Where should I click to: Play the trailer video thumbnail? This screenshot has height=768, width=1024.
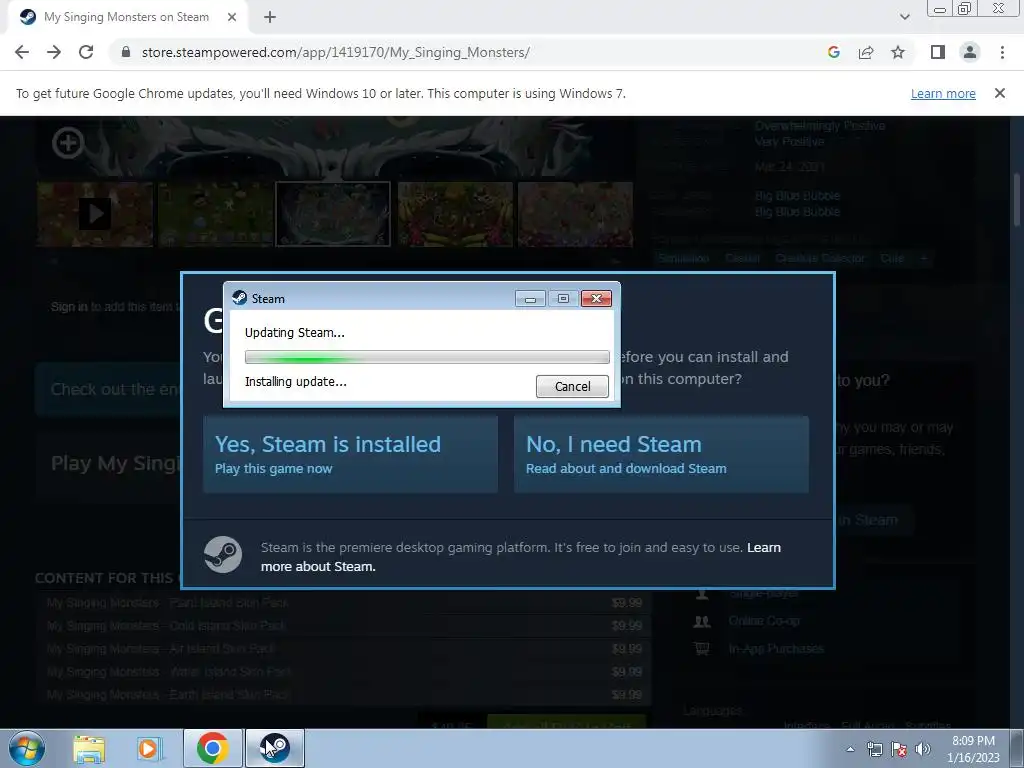(x=95, y=214)
